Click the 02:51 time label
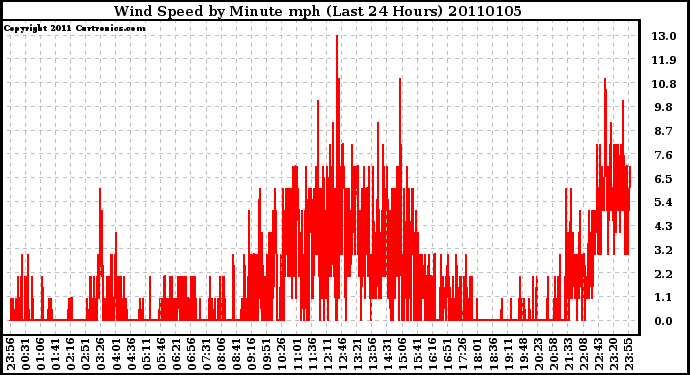690x375 pixels. (86, 355)
